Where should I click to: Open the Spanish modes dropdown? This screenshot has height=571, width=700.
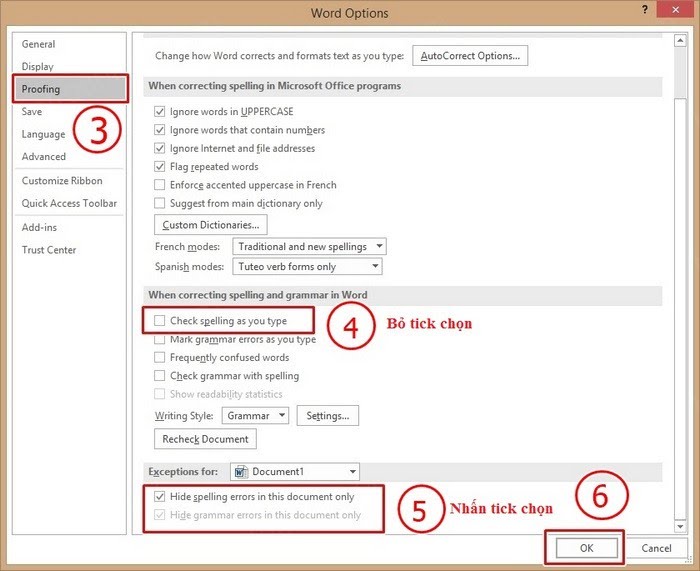307,267
